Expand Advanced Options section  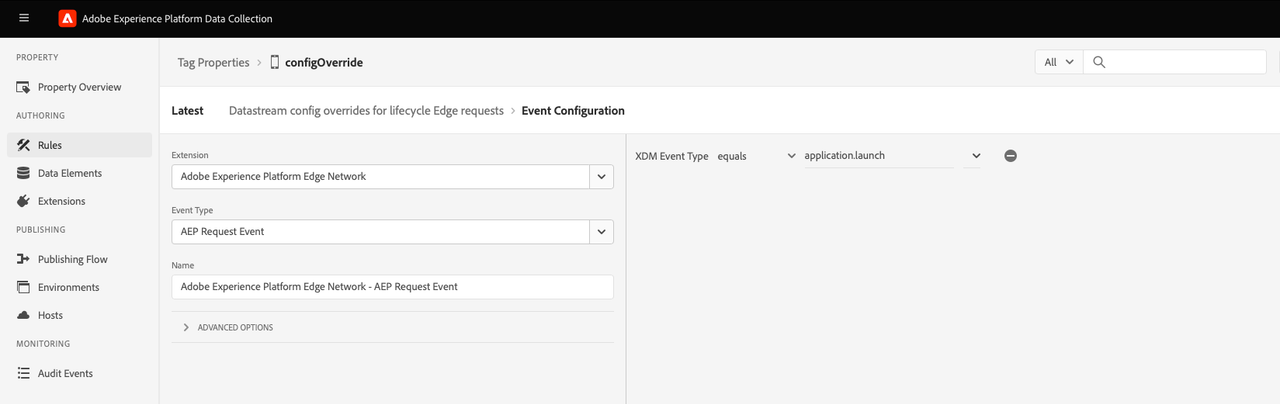[228, 327]
